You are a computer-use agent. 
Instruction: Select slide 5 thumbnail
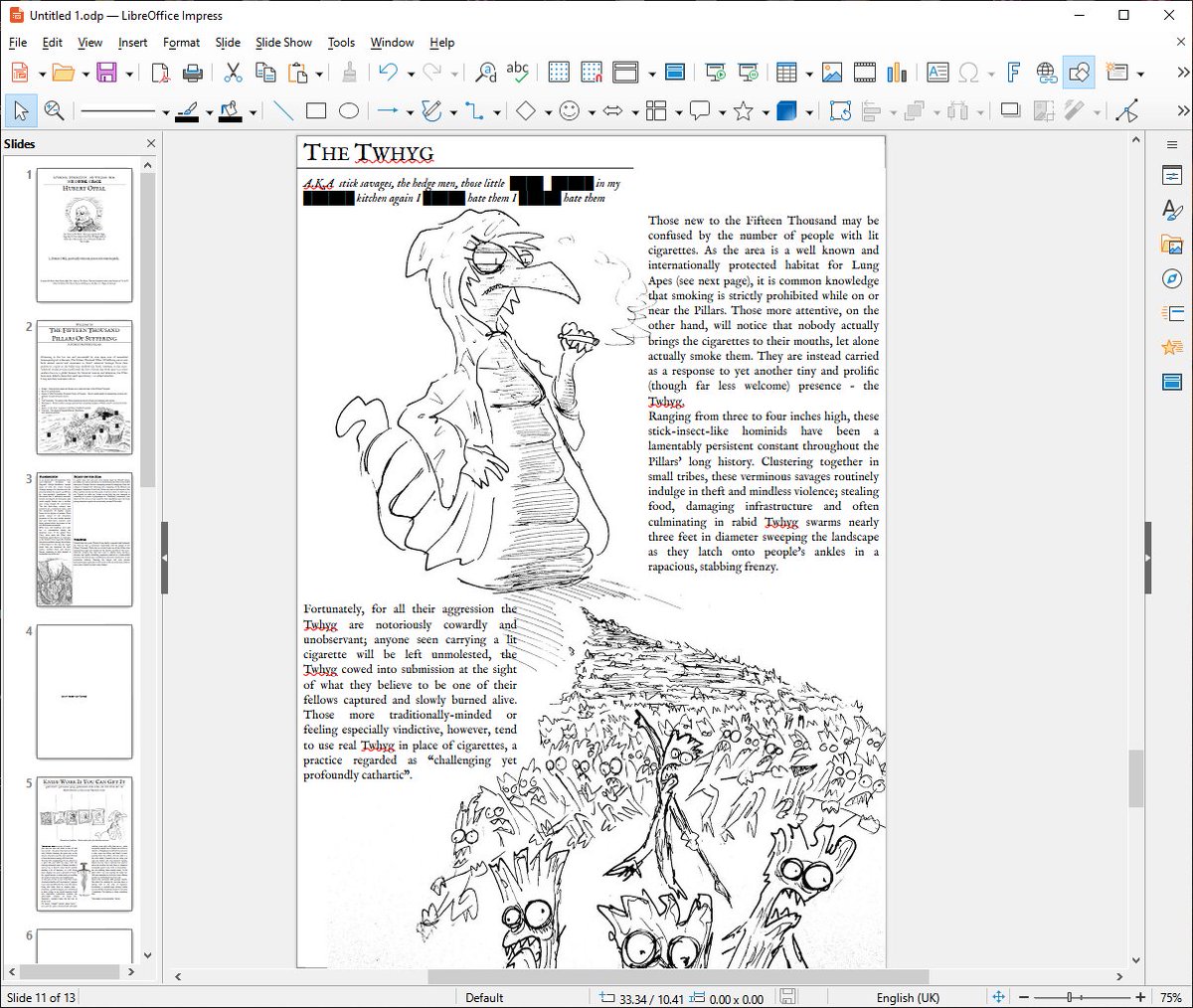[x=85, y=844]
